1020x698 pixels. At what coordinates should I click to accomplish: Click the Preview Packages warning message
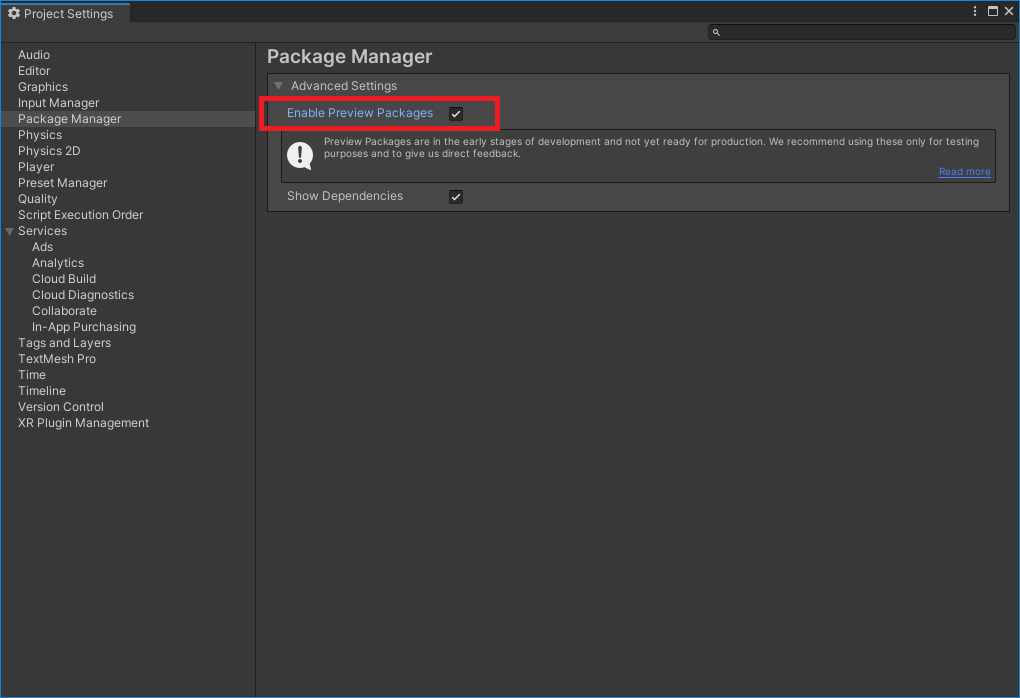(651, 148)
